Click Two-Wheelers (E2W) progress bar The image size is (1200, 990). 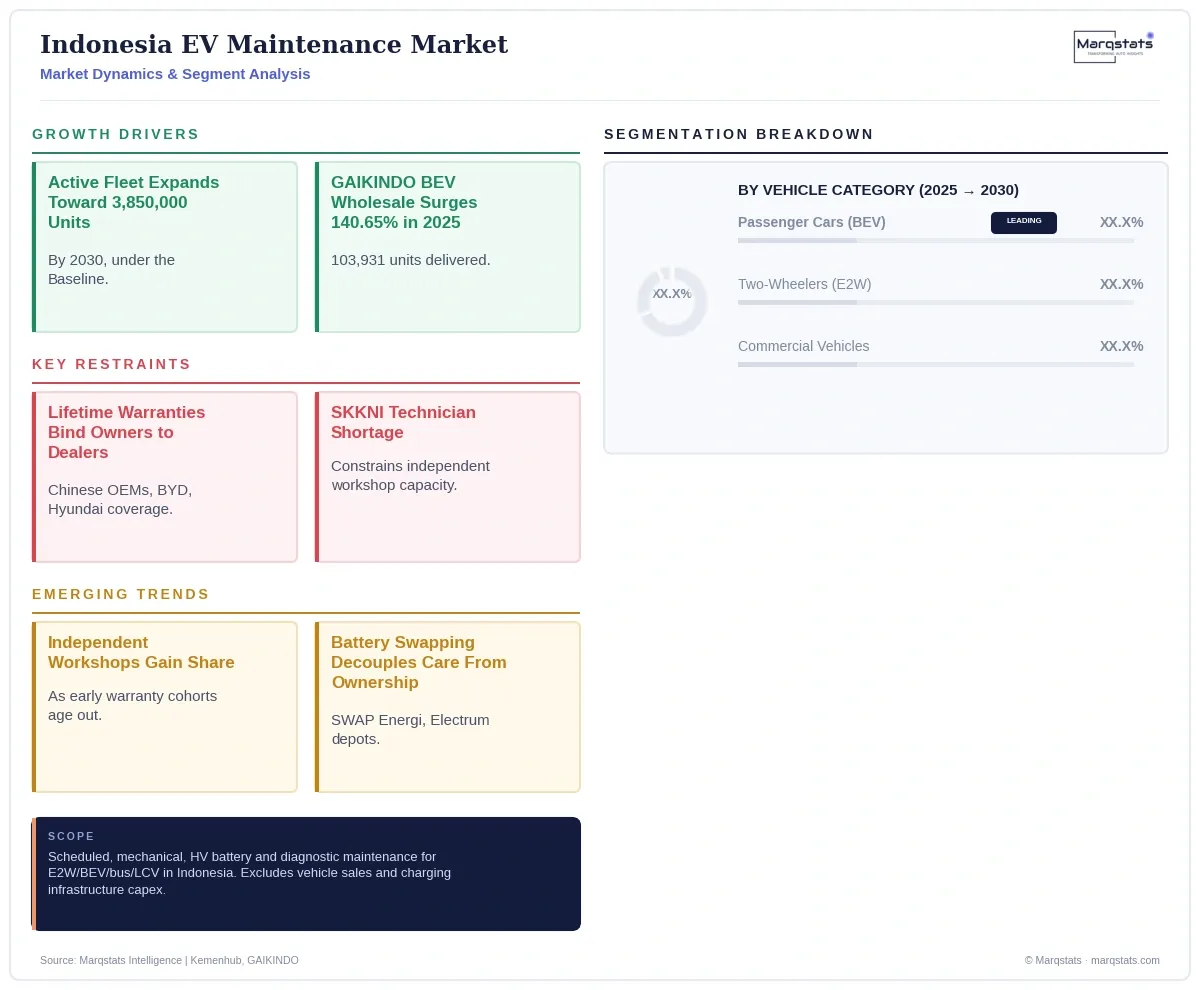pos(936,303)
